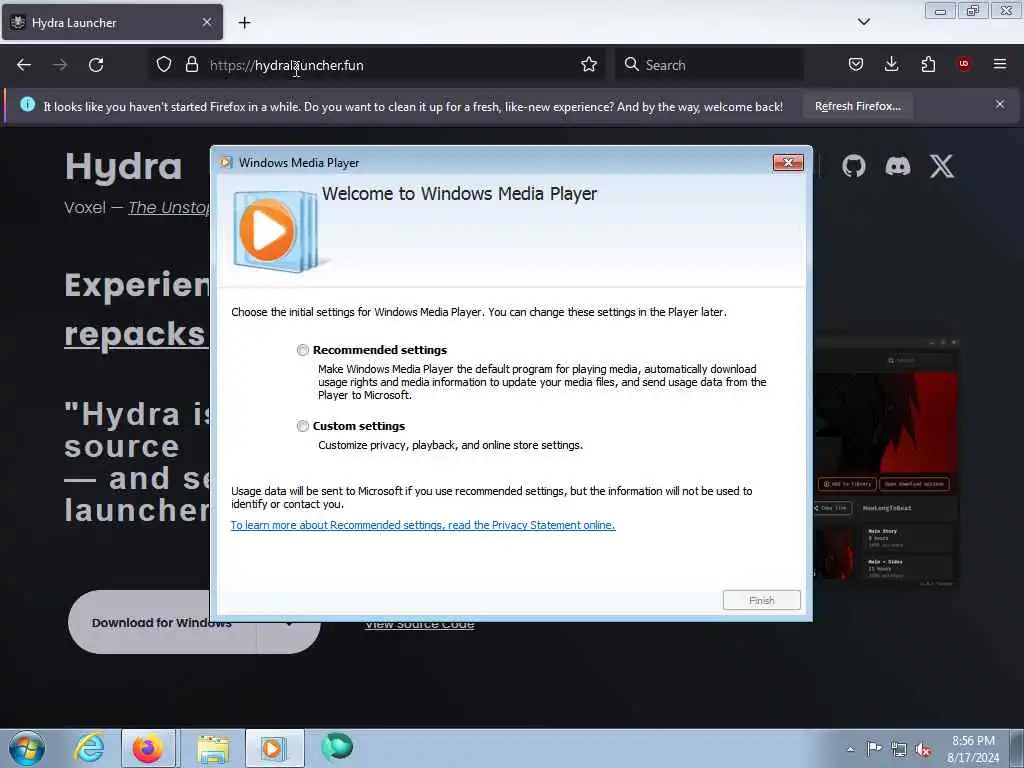Select Custom settings radio button
1024x768 pixels.
(302, 426)
